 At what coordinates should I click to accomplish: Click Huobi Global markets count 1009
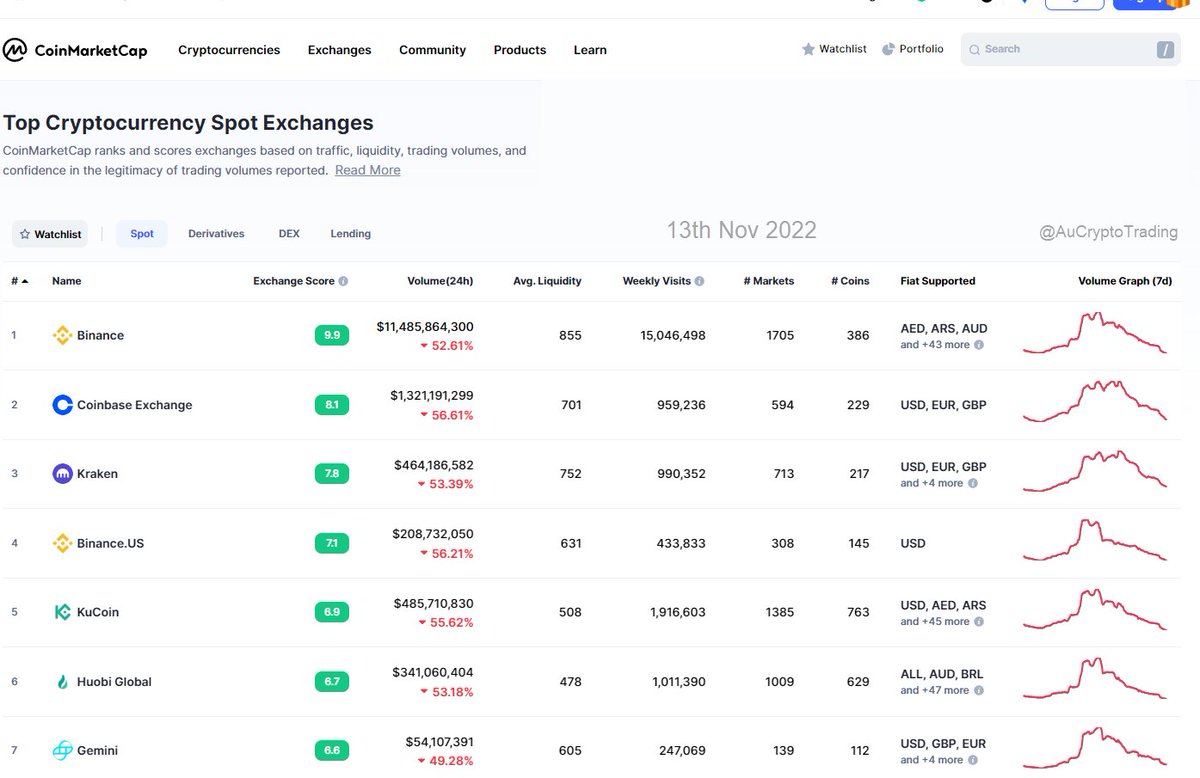779,682
